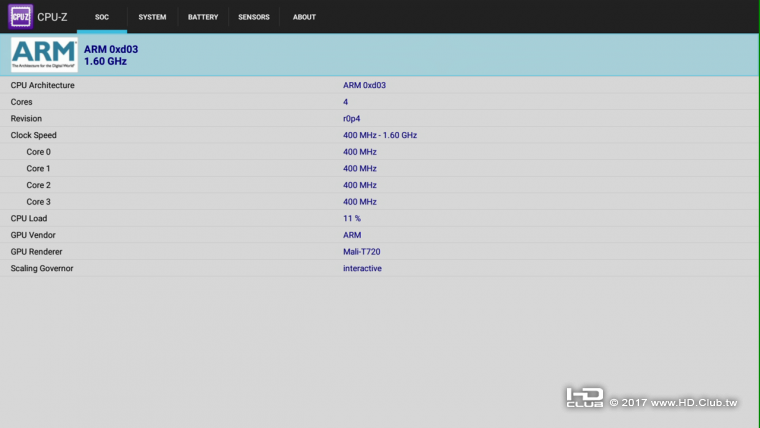This screenshot has width=760, height=428.
Task: Select the ARM 0xd03 header title
Action: coord(111,49)
